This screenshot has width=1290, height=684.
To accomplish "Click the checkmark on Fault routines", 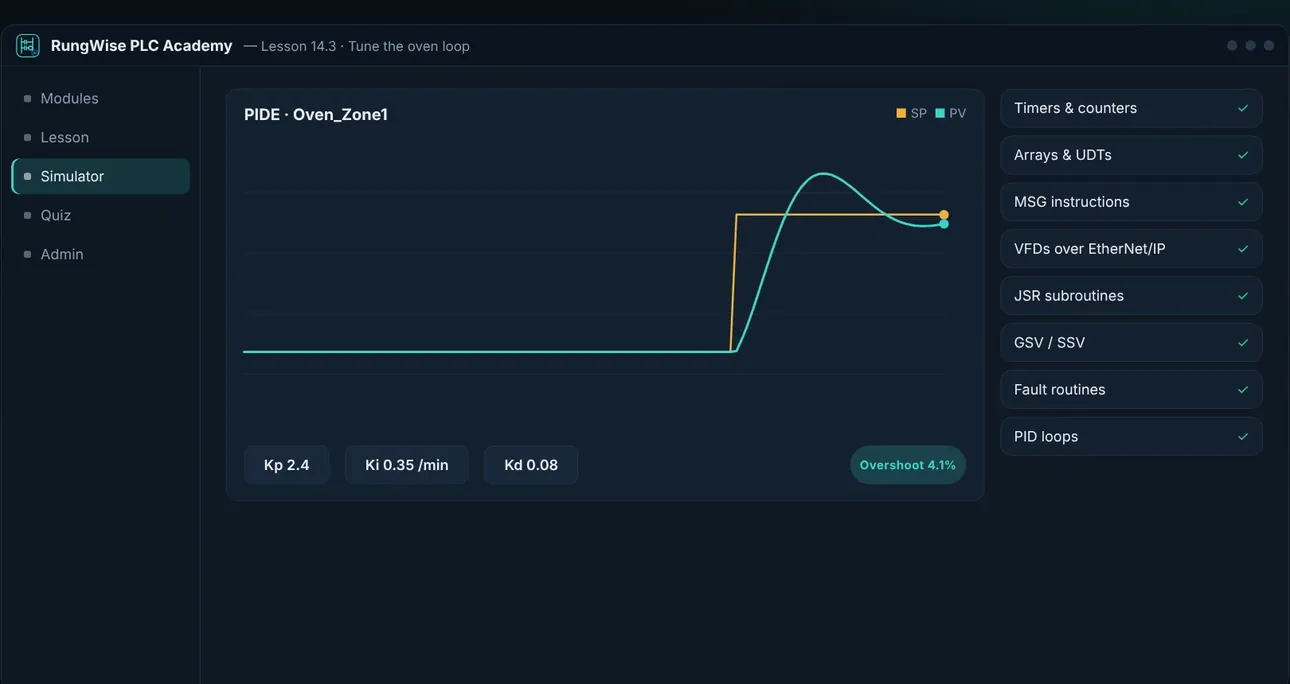I will 1243,390.
